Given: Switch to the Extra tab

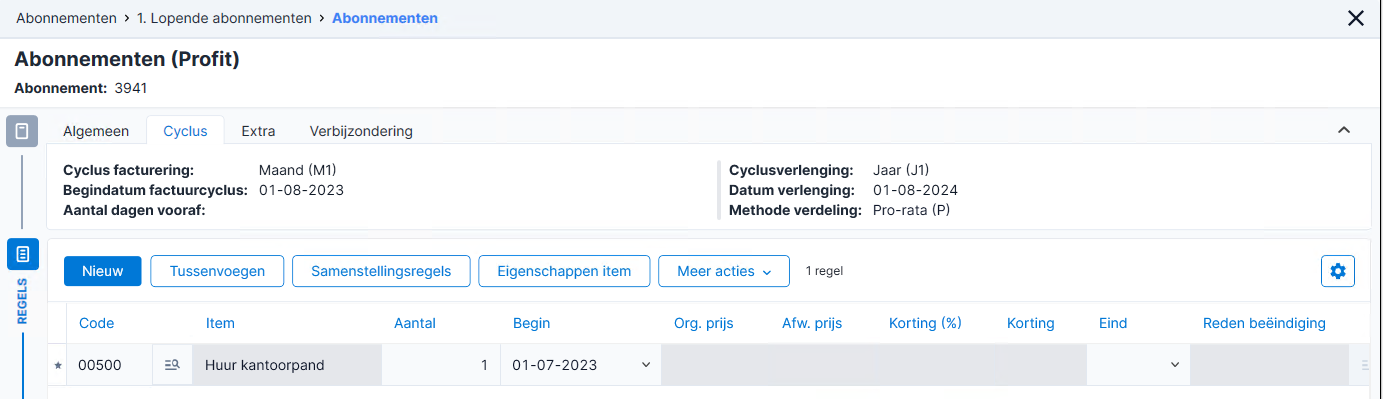Looking at the screenshot, I should tap(258, 131).
